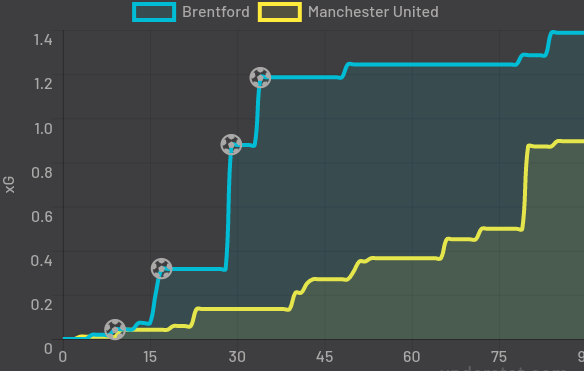Click the goal ball marker near minute 9
Screen dimensions: 584x371
[x=115, y=329]
